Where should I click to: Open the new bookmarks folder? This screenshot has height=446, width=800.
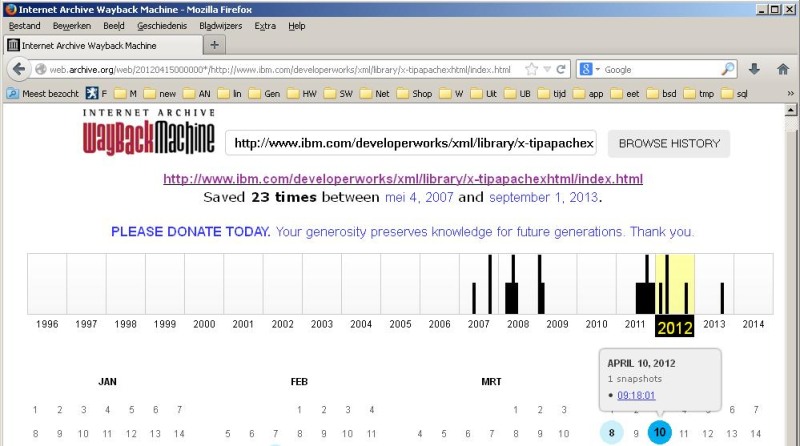(160, 93)
